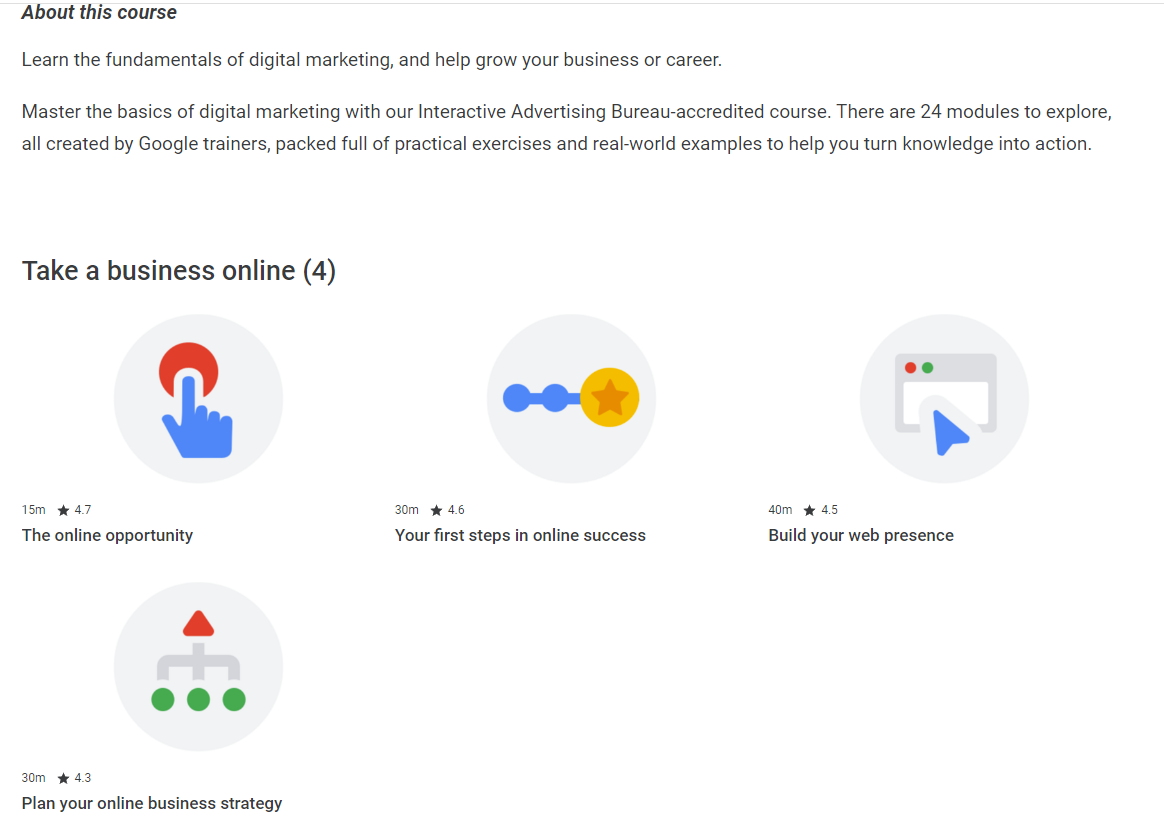The image size is (1164, 821).
Task: Click the star rating next to 4.7
Action: click(x=62, y=509)
